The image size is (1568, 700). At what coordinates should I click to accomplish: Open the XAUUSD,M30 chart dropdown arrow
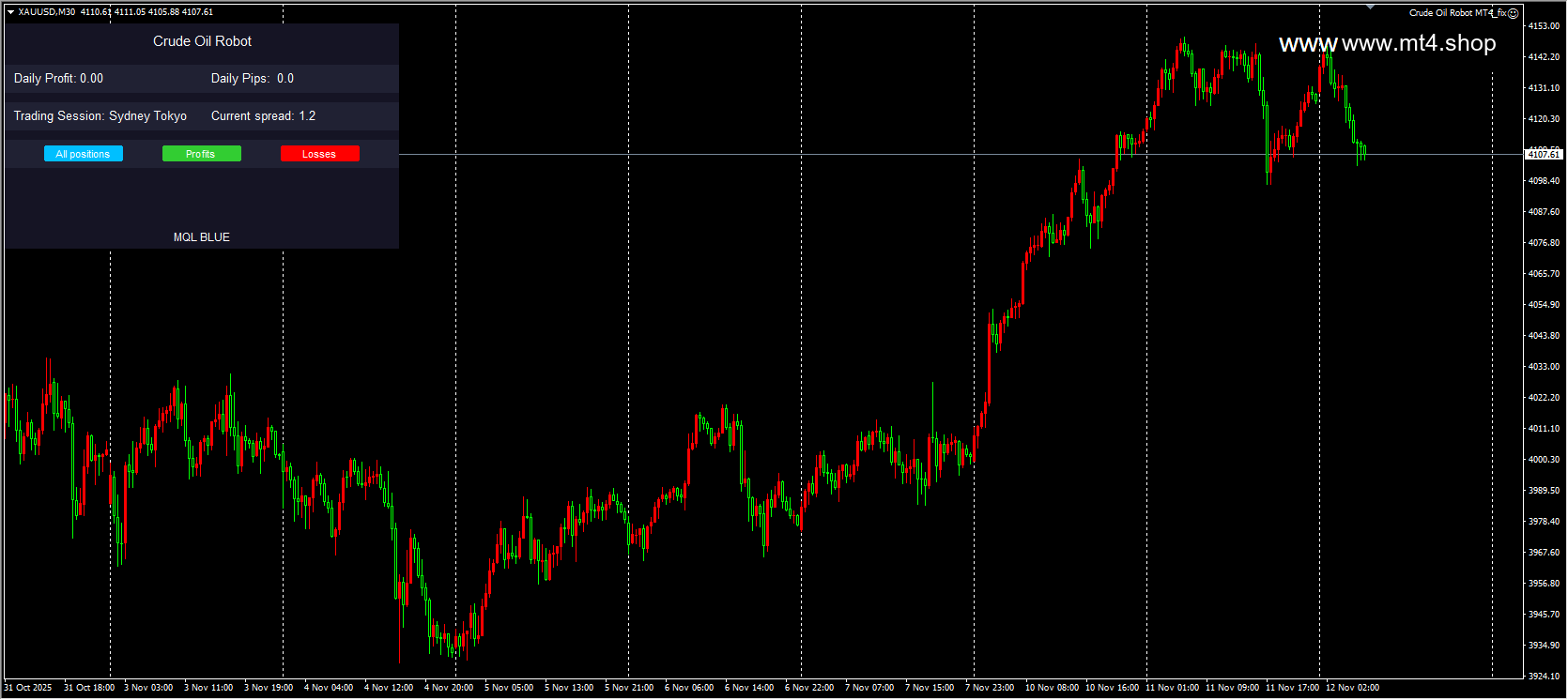coord(10,12)
